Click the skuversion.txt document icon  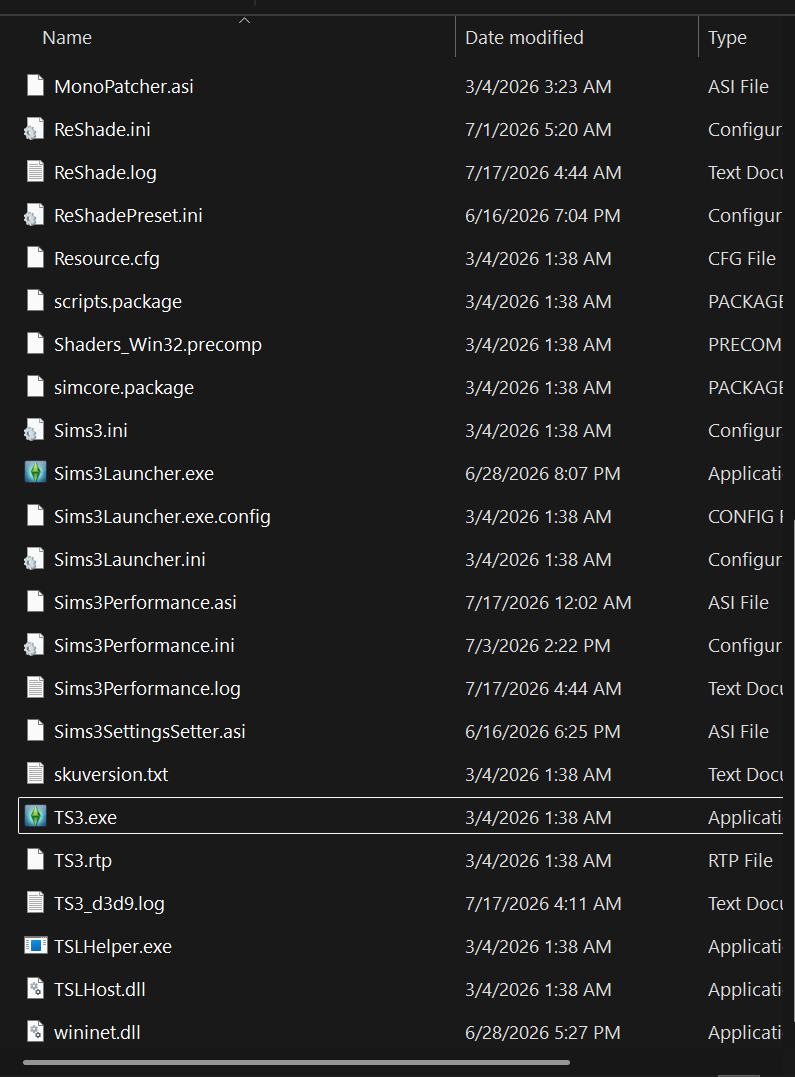pos(35,774)
